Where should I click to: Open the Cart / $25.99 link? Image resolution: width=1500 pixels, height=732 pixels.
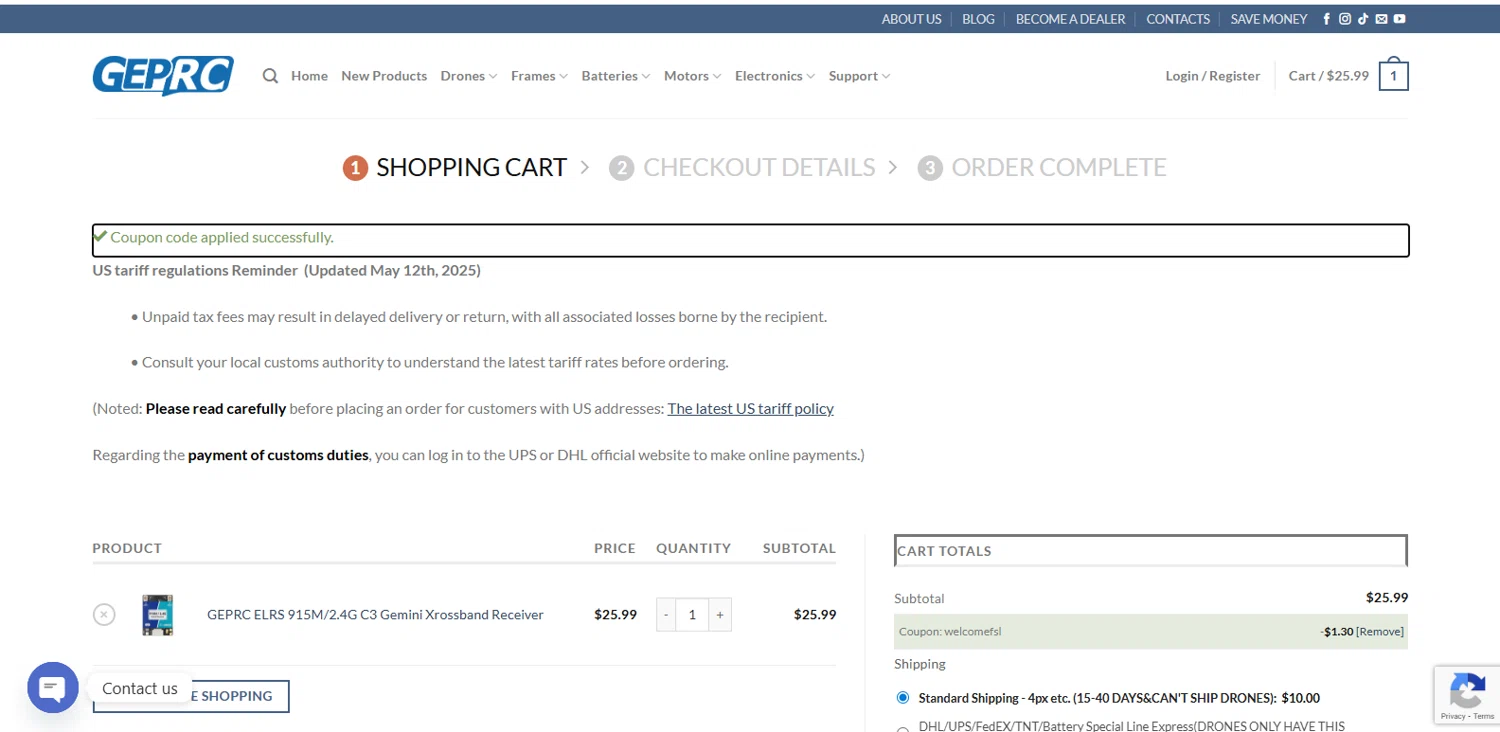tap(1328, 76)
